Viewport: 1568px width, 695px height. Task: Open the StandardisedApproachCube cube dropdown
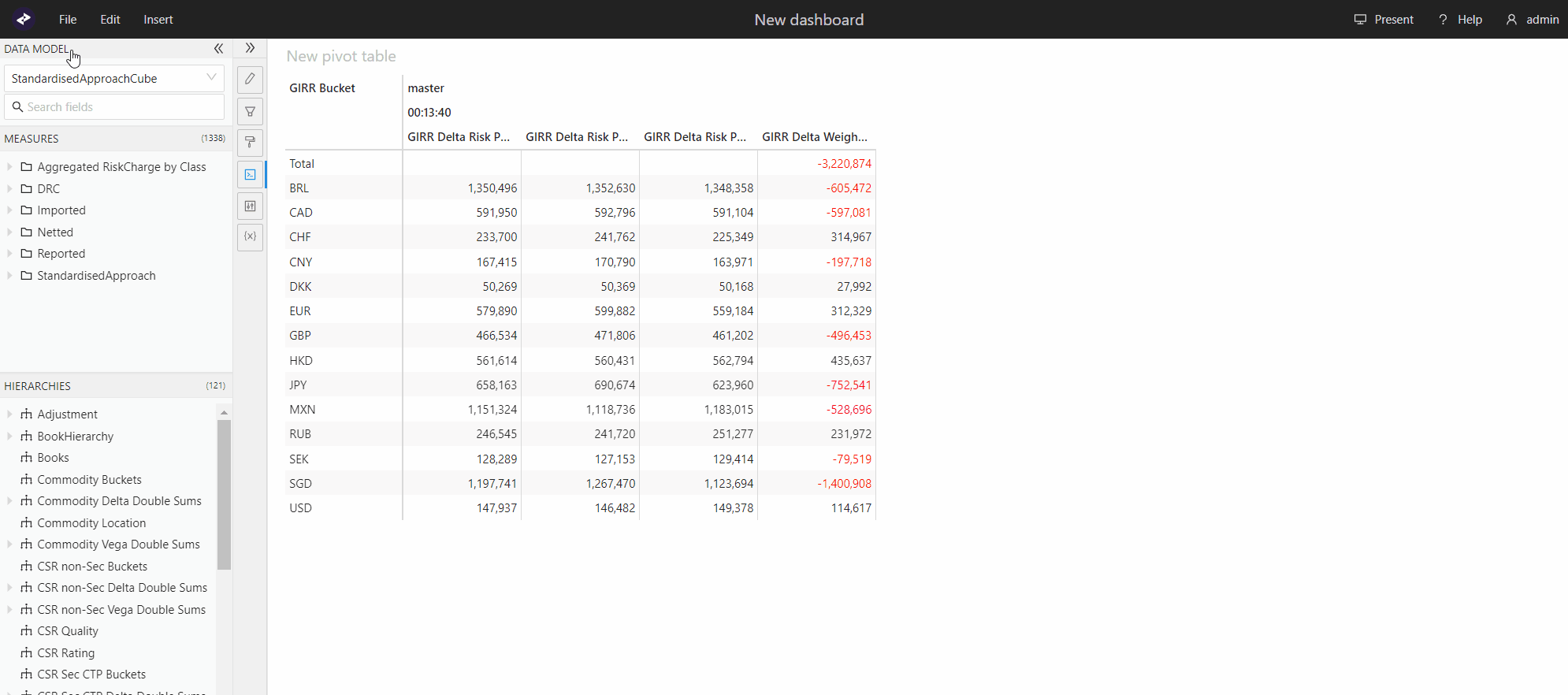pyautogui.click(x=114, y=79)
